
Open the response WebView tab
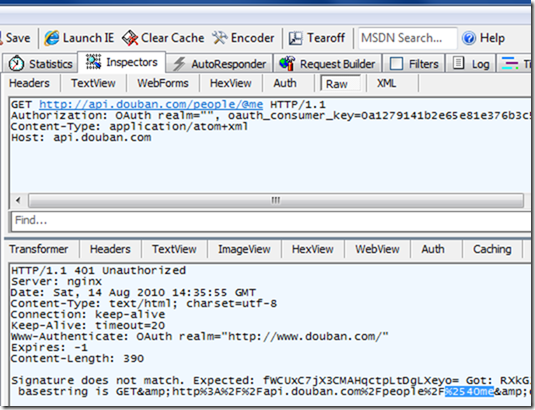tap(377, 249)
